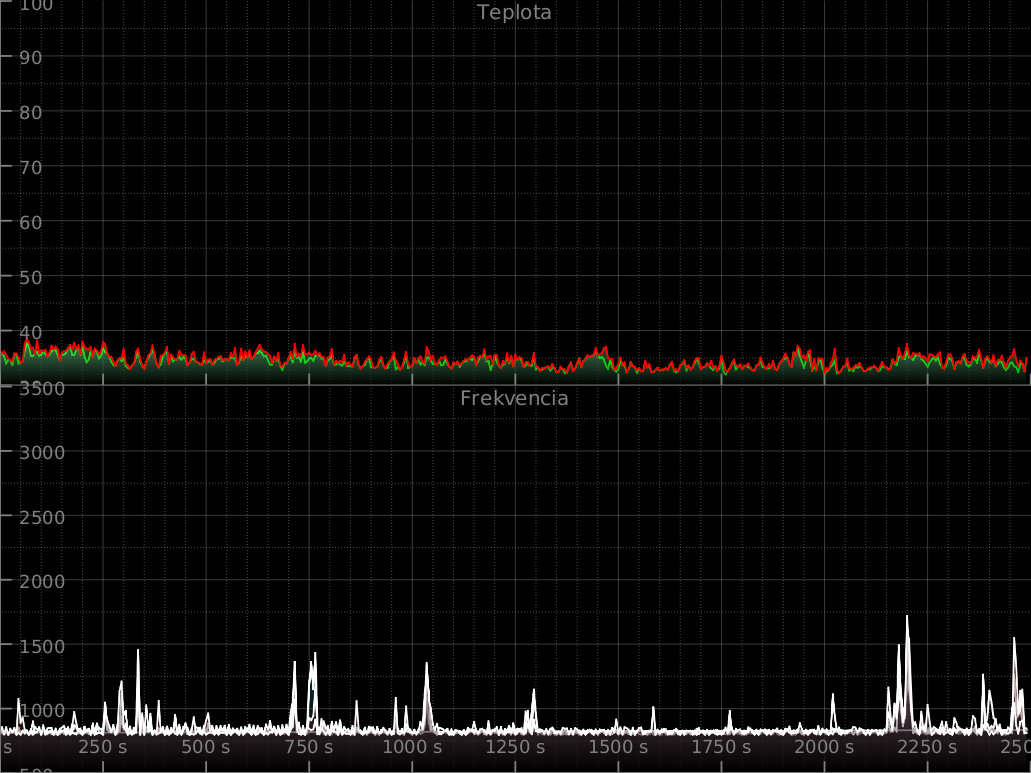Pick the "2250 s" time axis label
This screenshot has width=1031, height=773.
pos(927,747)
